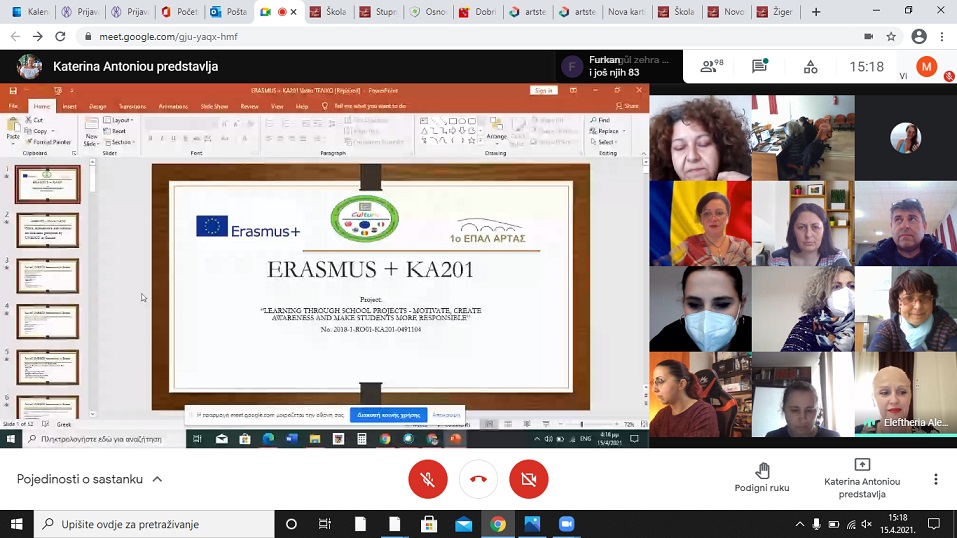Click the blue Διακοπή κοινής χρήσης button
The width and height of the screenshot is (957, 538).
coord(389,415)
